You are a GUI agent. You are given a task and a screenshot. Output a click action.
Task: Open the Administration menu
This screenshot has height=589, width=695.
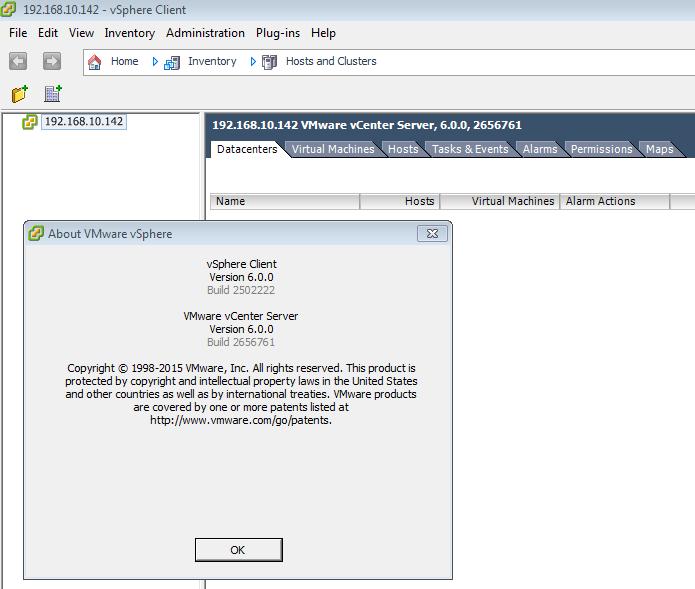tap(205, 33)
